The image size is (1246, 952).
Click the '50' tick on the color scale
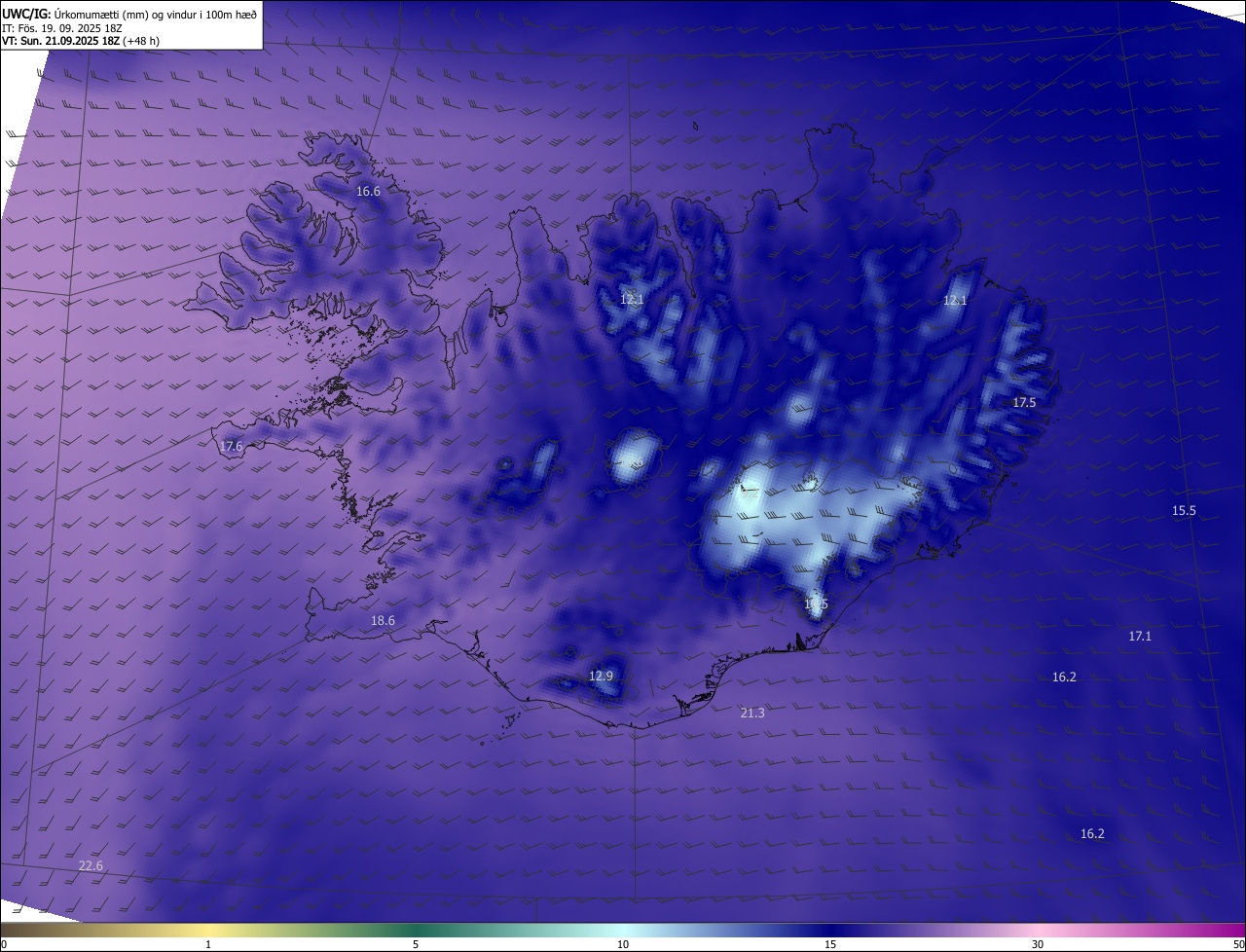1238,944
